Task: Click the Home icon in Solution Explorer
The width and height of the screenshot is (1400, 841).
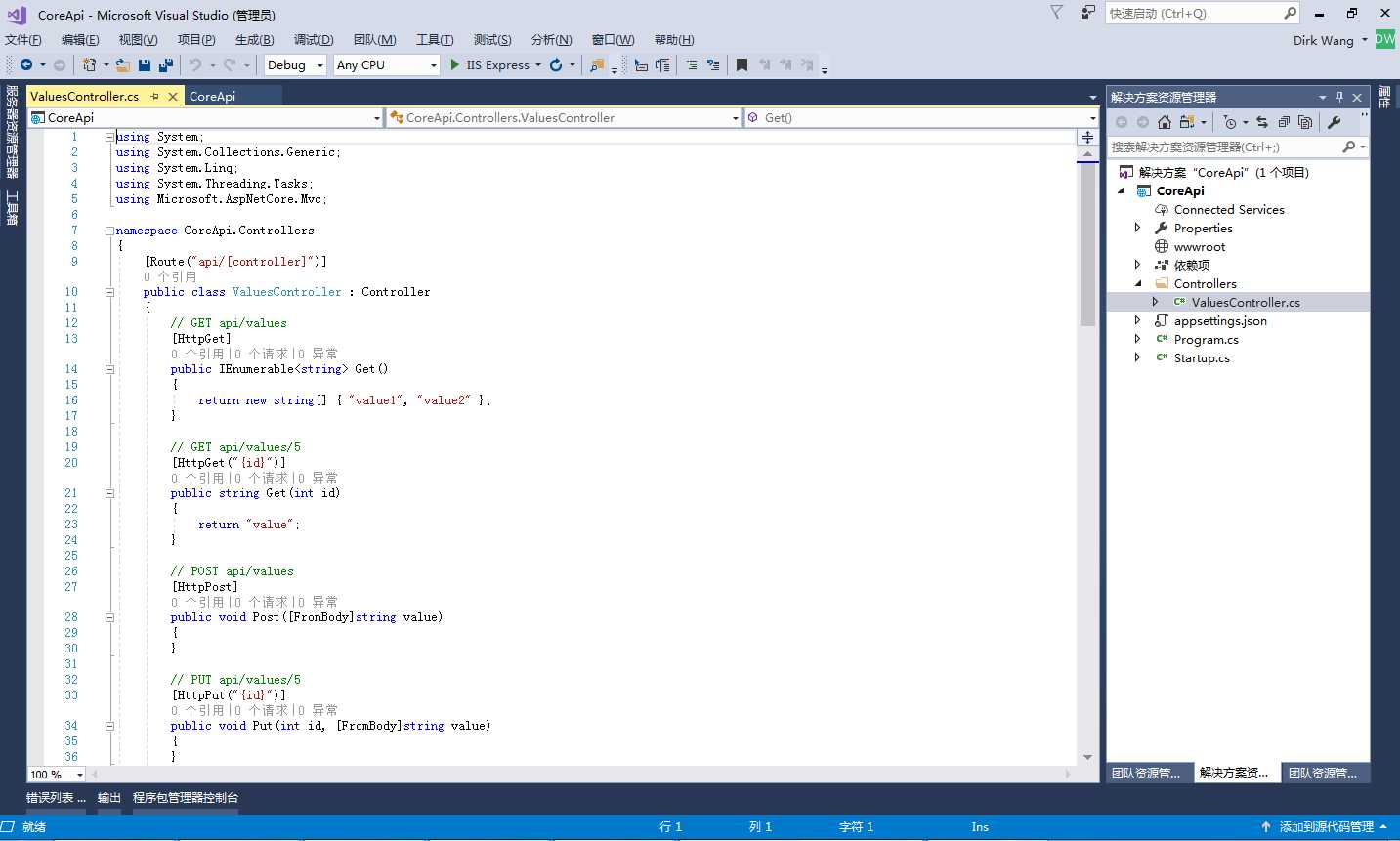Action: pyautogui.click(x=1164, y=122)
